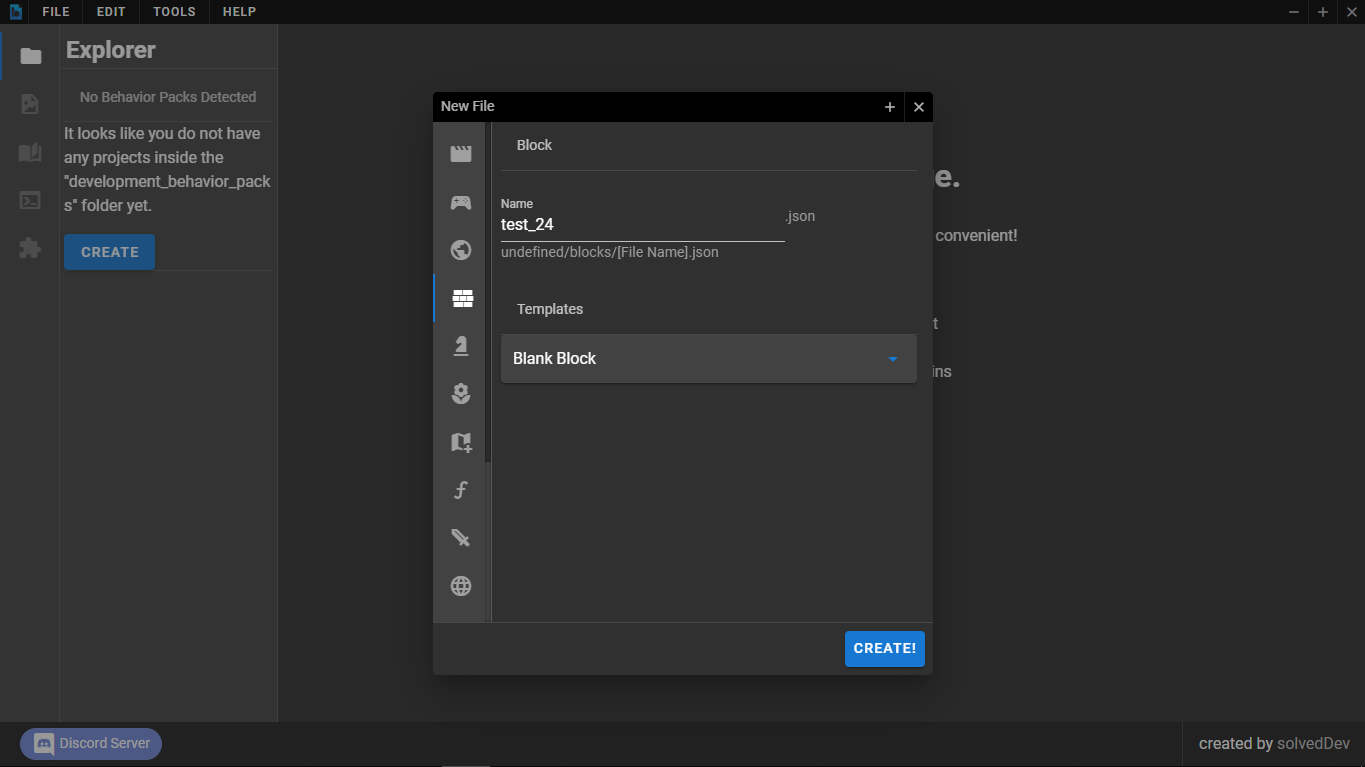Select the flower file type icon

(460, 394)
